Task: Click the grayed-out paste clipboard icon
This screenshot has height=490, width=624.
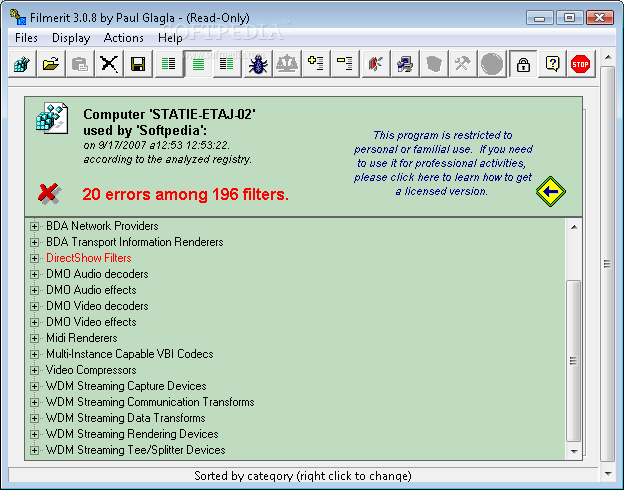Action: [x=80, y=64]
